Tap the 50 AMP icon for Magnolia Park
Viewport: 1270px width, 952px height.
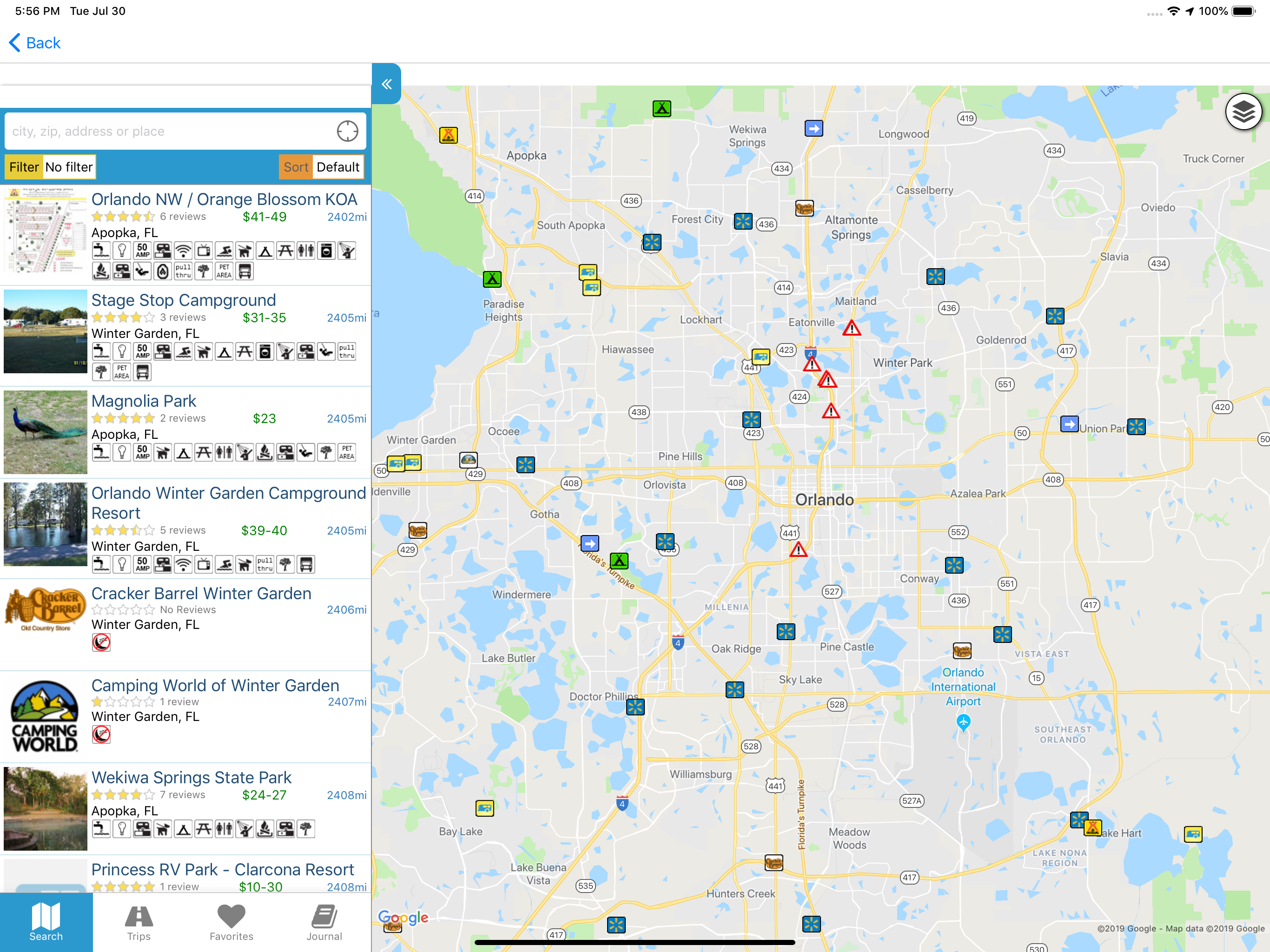(x=142, y=452)
